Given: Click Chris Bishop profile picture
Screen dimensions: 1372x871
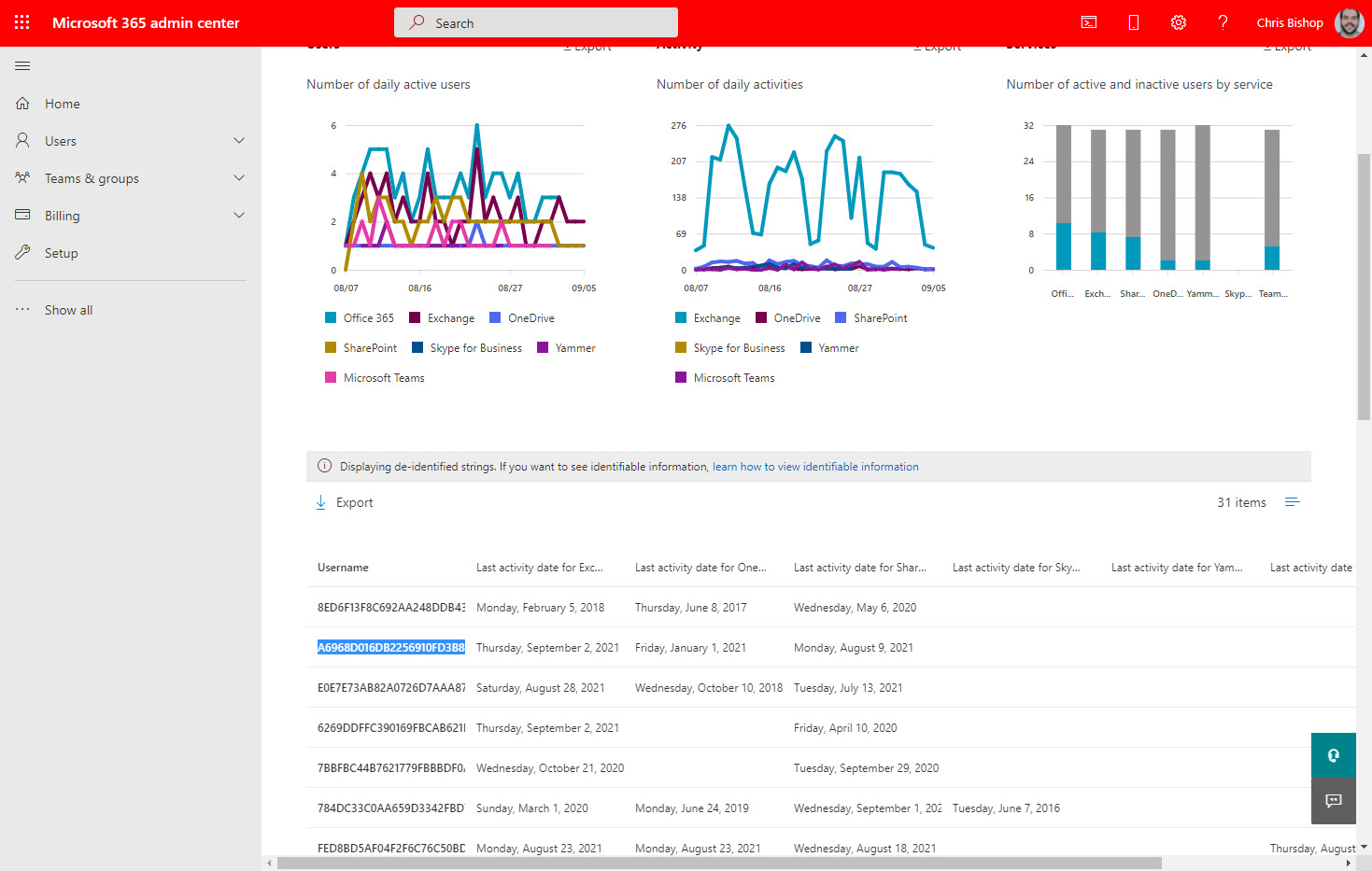Looking at the screenshot, I should tap(1350, 22).
